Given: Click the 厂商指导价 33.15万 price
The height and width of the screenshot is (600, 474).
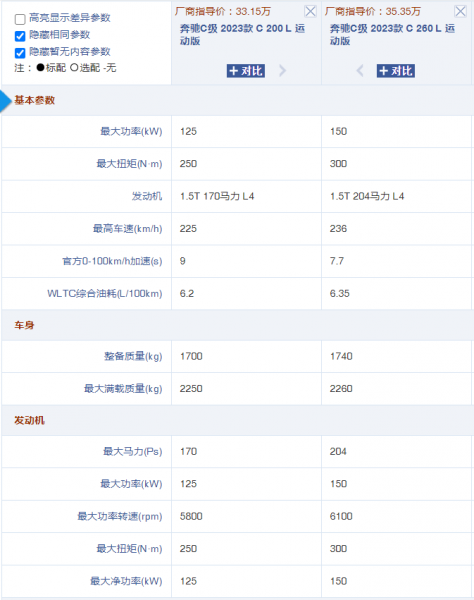Looking at the screenshot, I should tap(223, 11).
